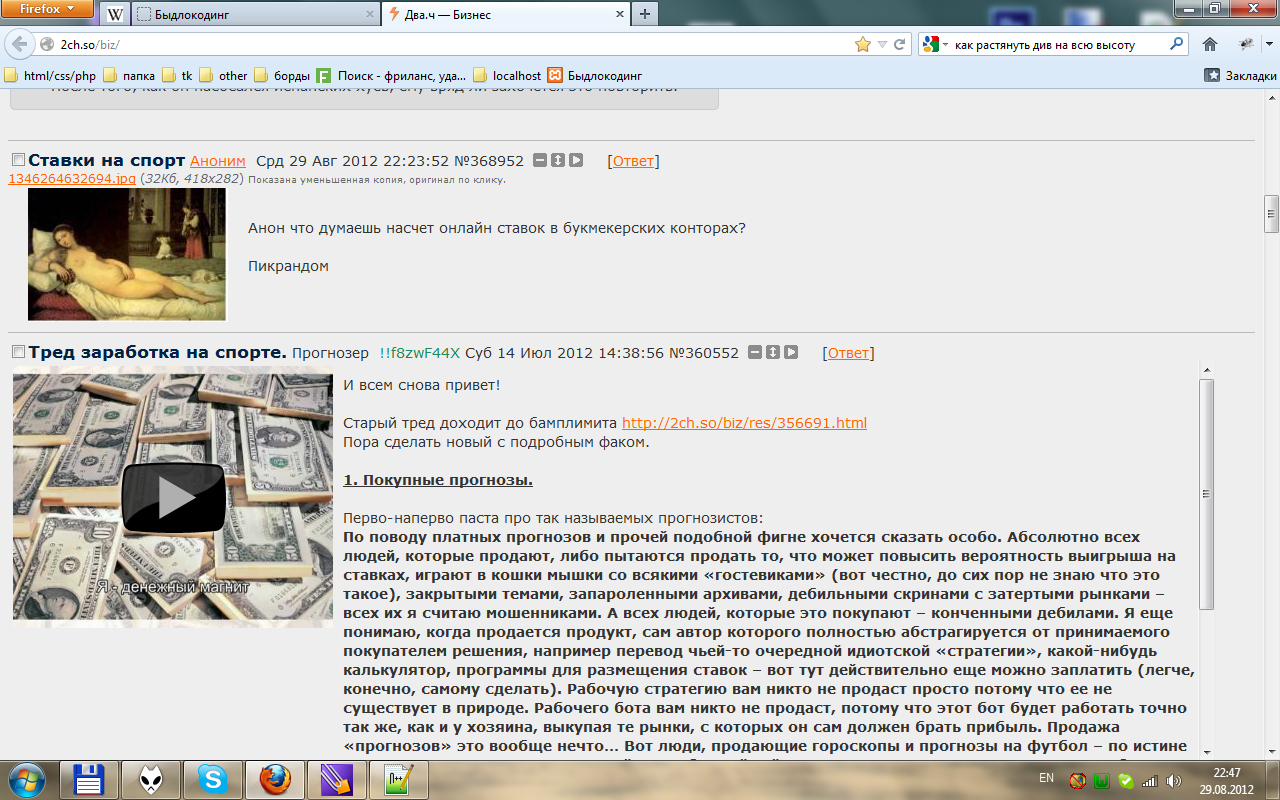Click the bookmark star in the address bar

[x=863, y=44]
